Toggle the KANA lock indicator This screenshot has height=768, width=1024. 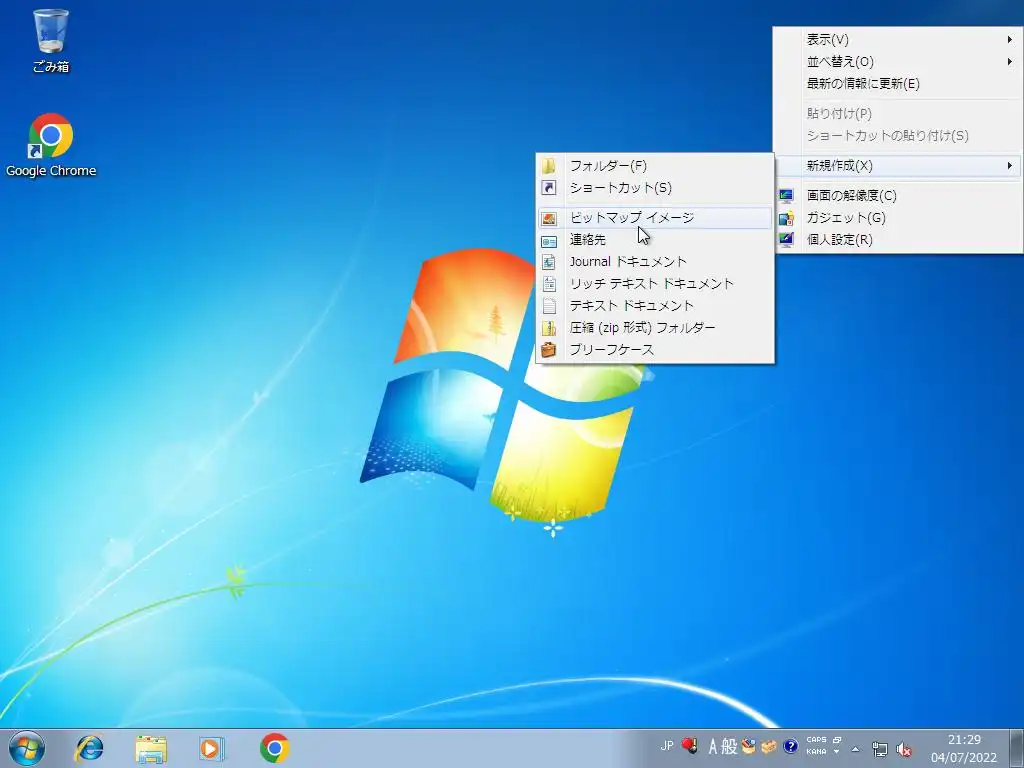point(816,752)
